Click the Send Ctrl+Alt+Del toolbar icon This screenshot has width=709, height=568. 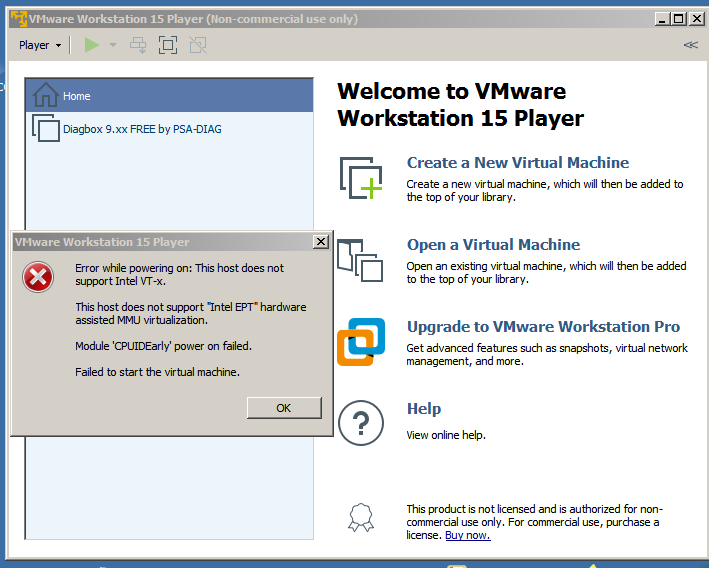pyautogui.click(x=138, y=45)
